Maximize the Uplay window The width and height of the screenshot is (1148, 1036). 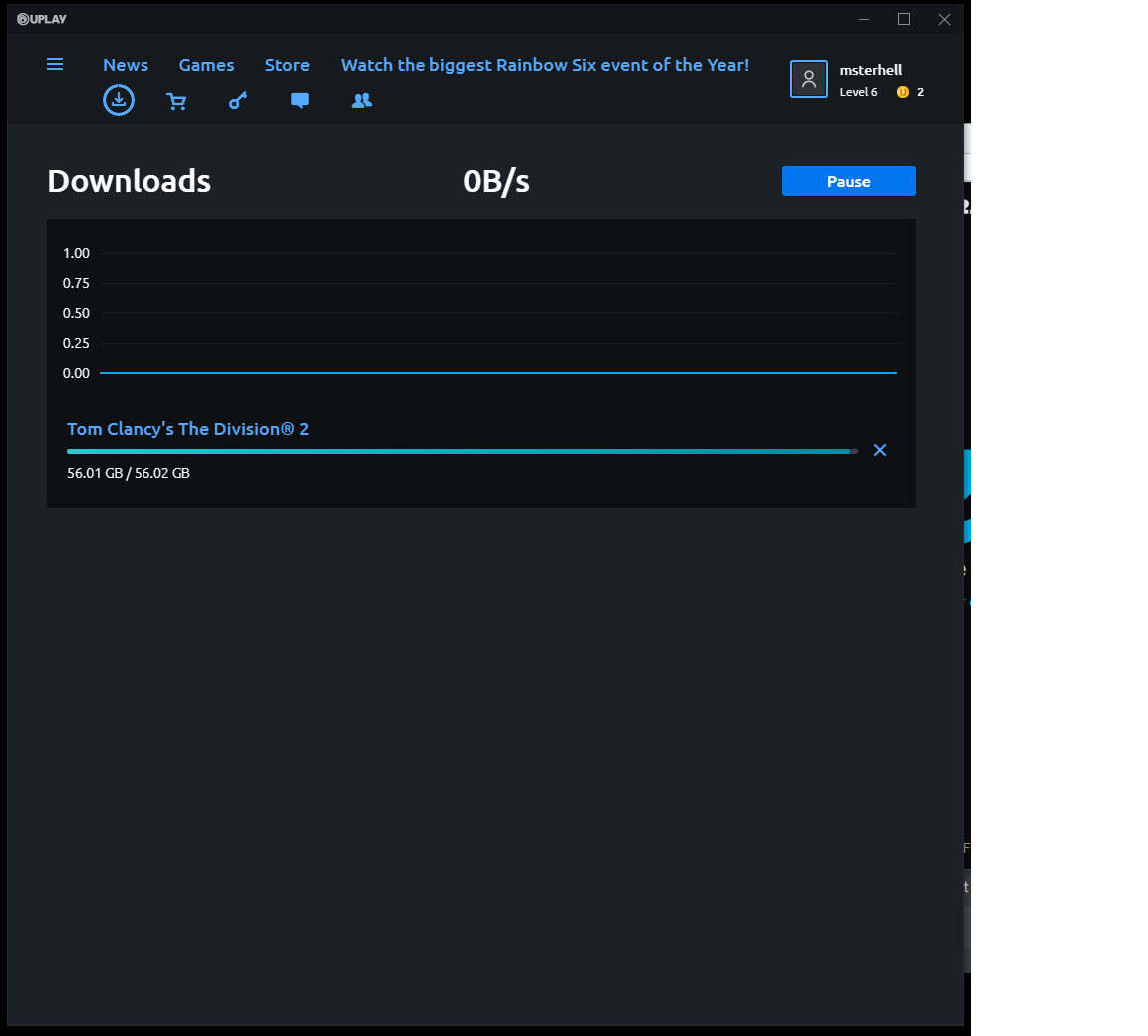click(x=904, y=19)
